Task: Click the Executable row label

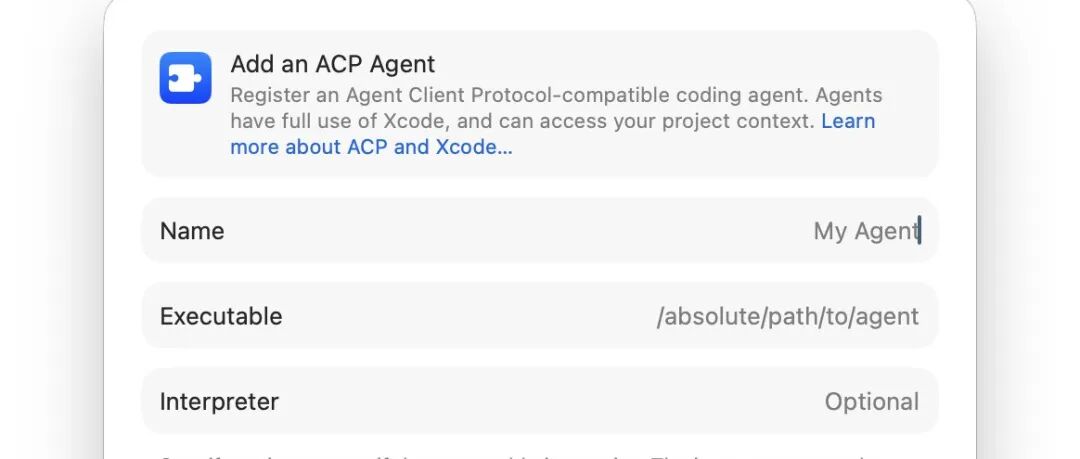Action: point(221,316)
